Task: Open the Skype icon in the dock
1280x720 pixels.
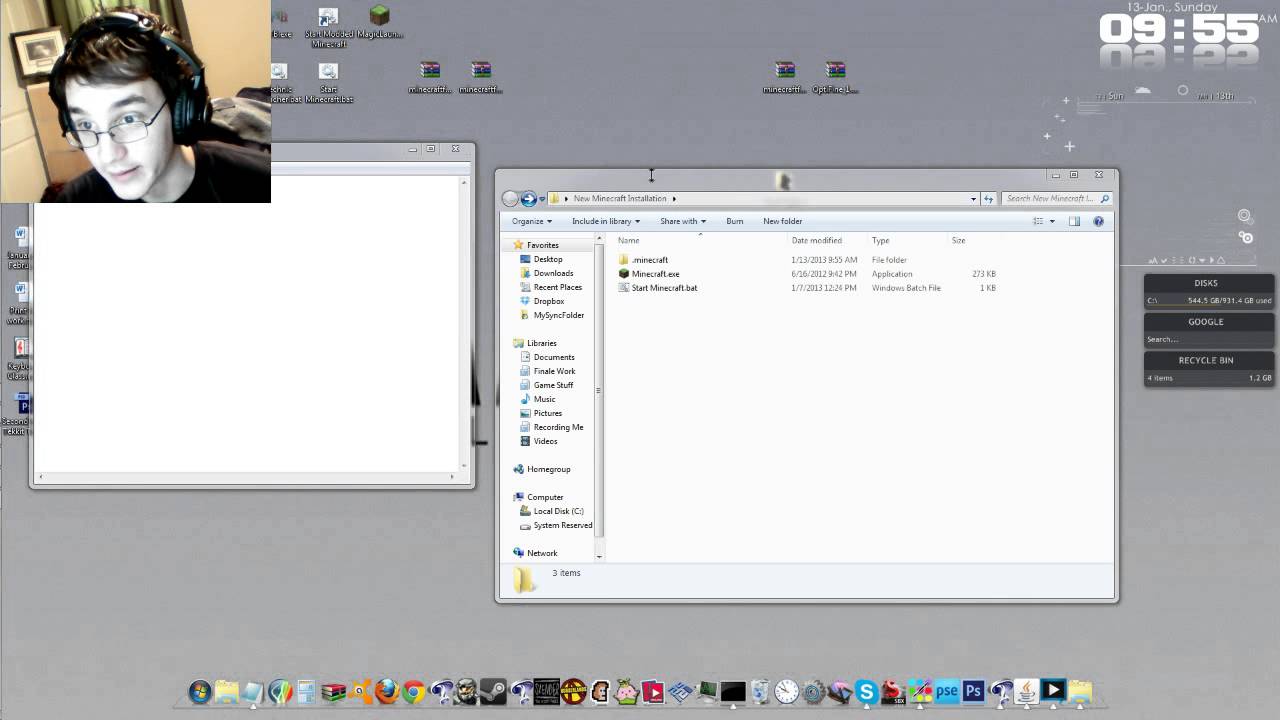Action: pyautogui.click(x=866, y=692)
